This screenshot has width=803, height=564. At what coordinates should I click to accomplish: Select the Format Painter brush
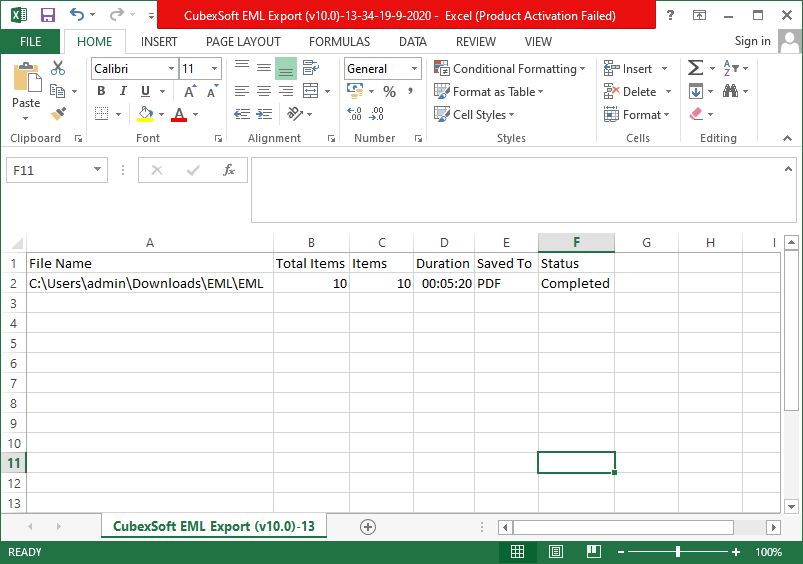coord(58,114)
